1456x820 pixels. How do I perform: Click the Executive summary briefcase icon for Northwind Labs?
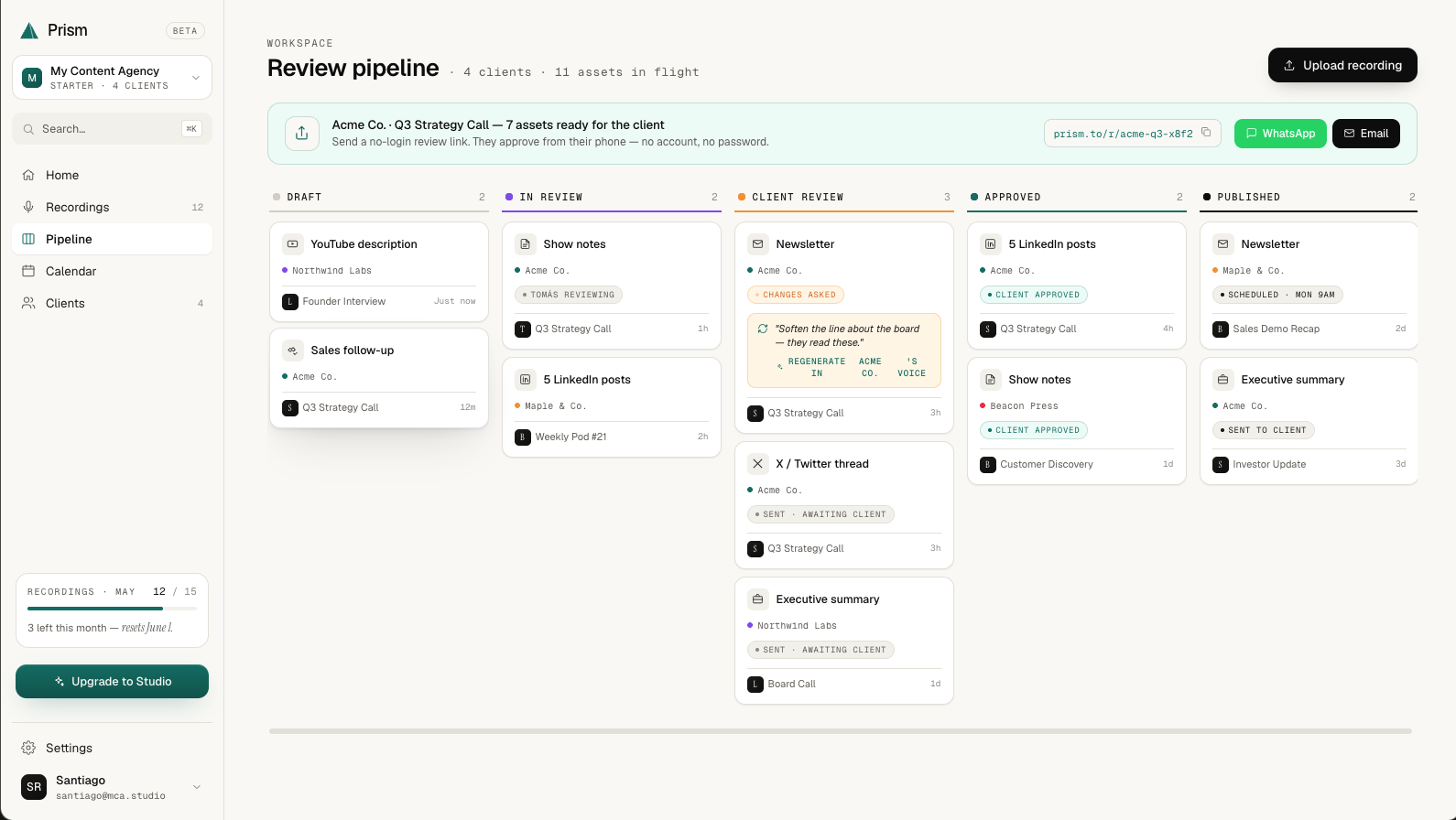[758, 599]
